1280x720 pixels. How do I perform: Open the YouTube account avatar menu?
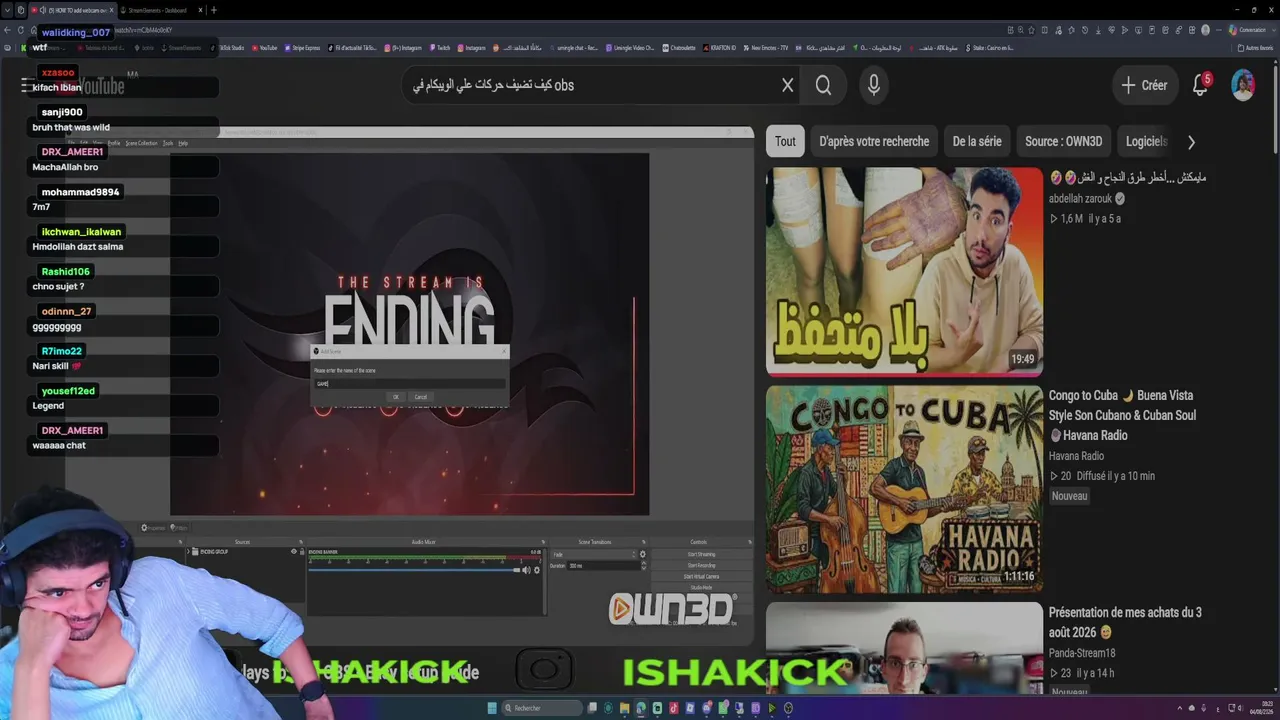click(1243, 85)
